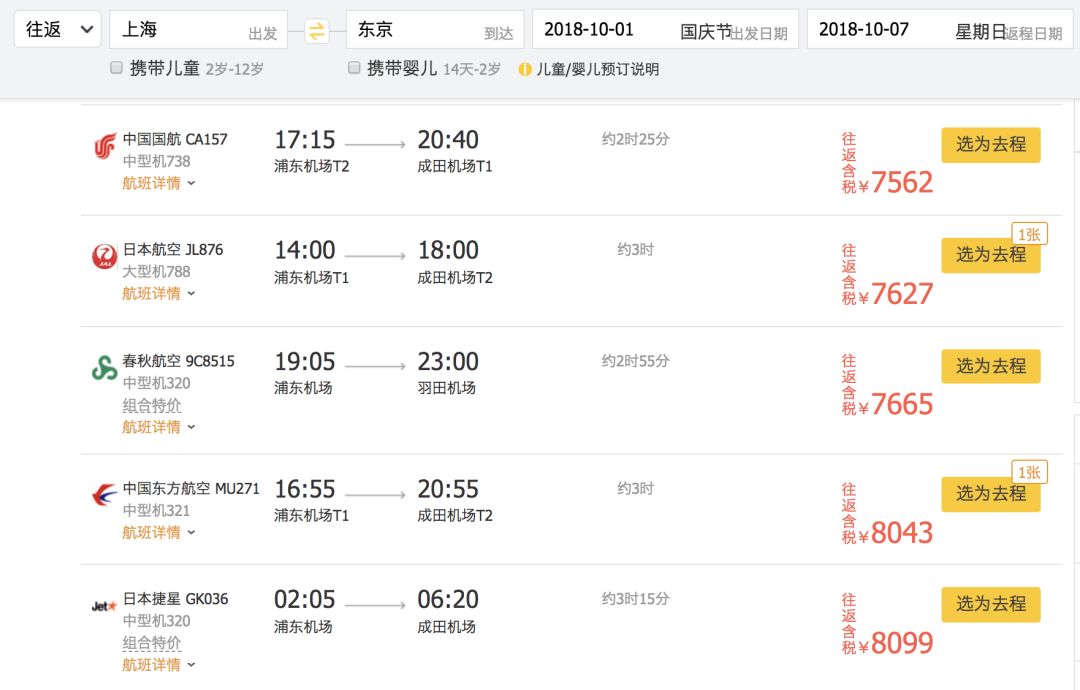Swap departure and arrival cities
Screen dimensions: 1080x690
click(x=316, y=29)
